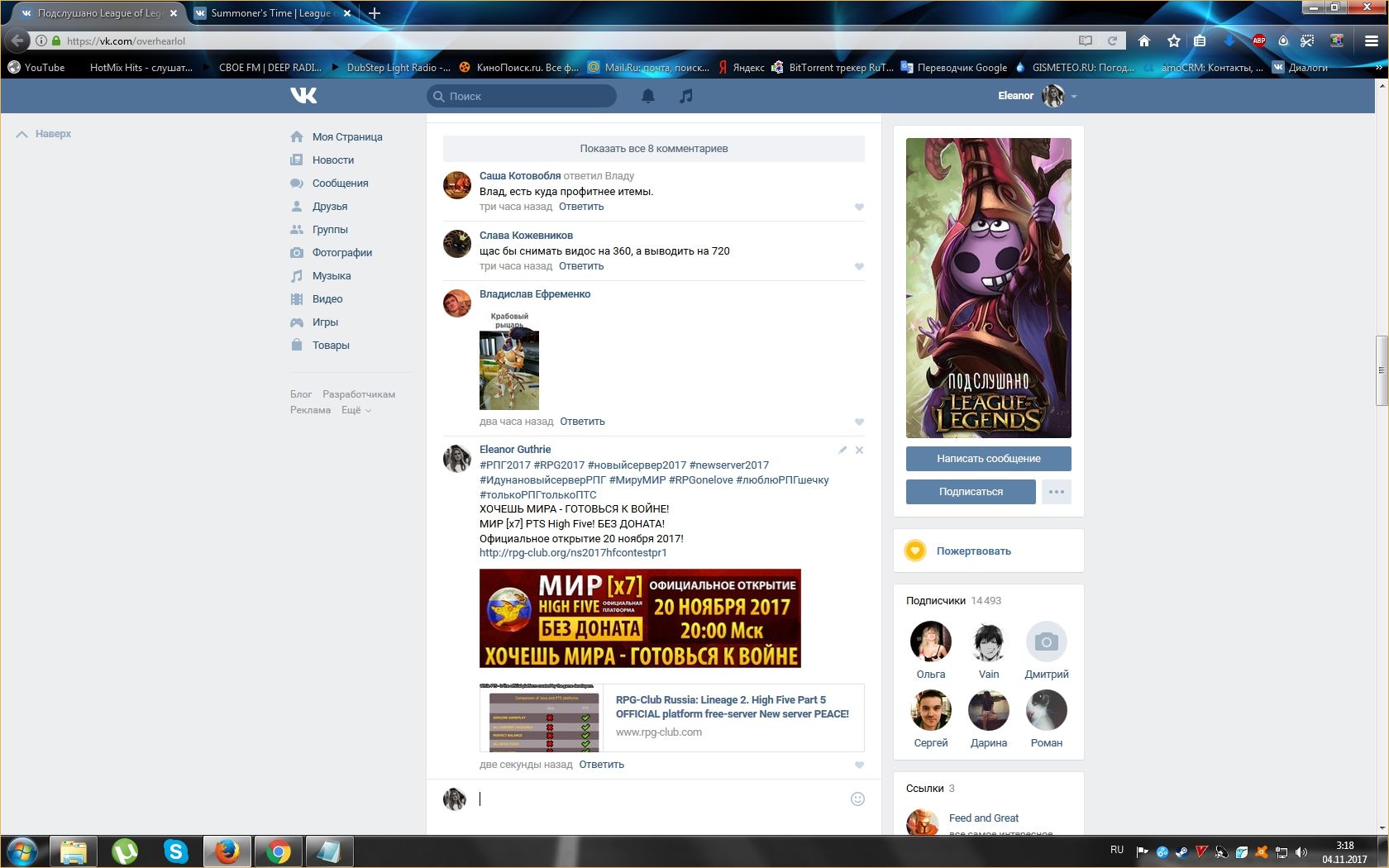Click the Подписаться button
Viewport: 1389px width, 868px height.
(970, 492)
